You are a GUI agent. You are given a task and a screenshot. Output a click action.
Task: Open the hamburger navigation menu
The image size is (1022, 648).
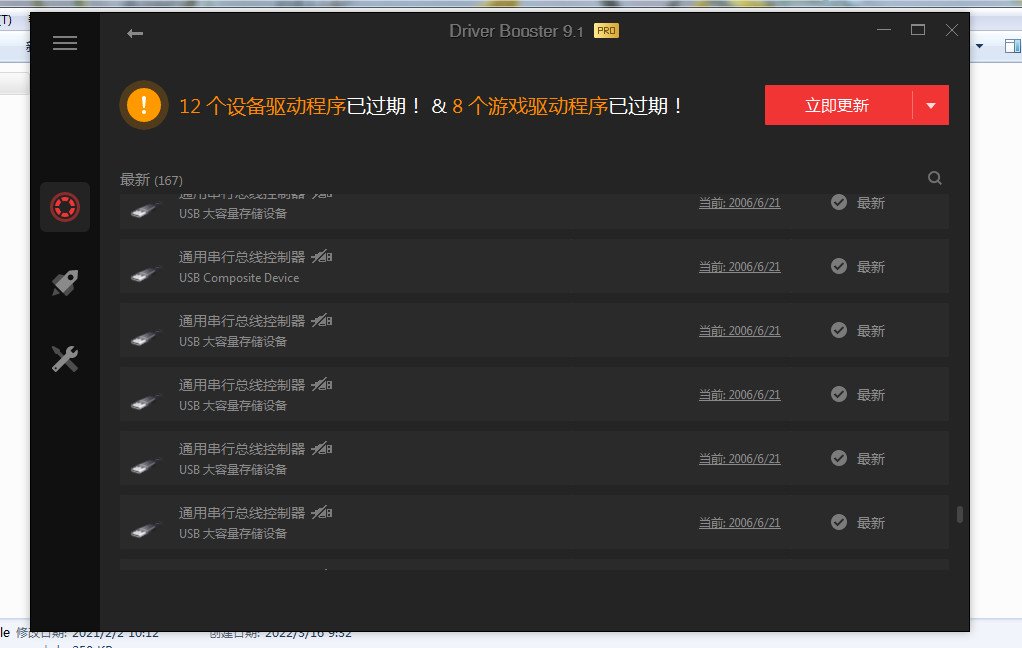point(65,43)
